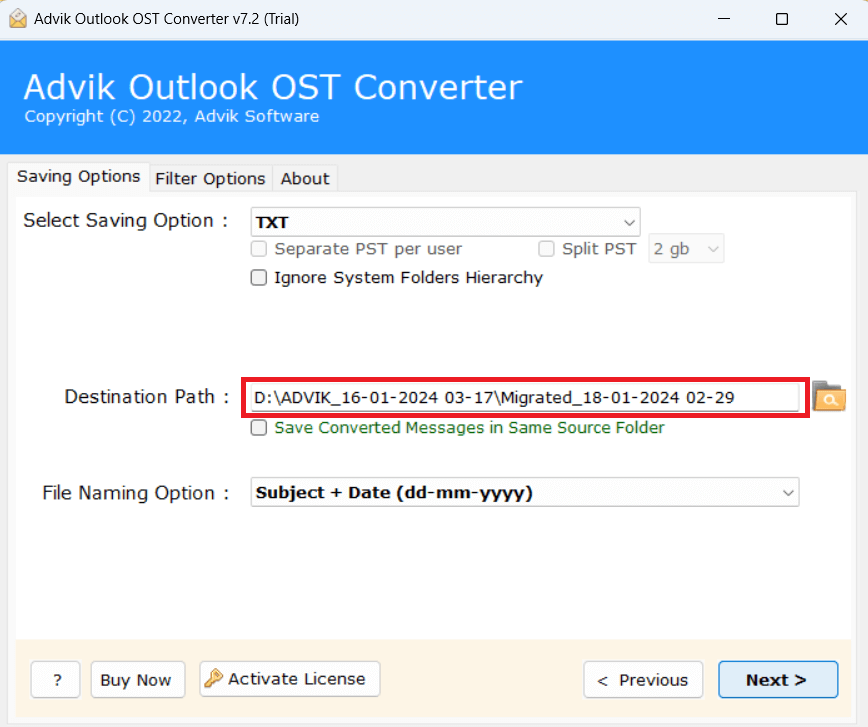Toggle Ignore System Folders Hierarchy checkbox
The height and width of the screenshot is (727, 868).
[259, 277]
